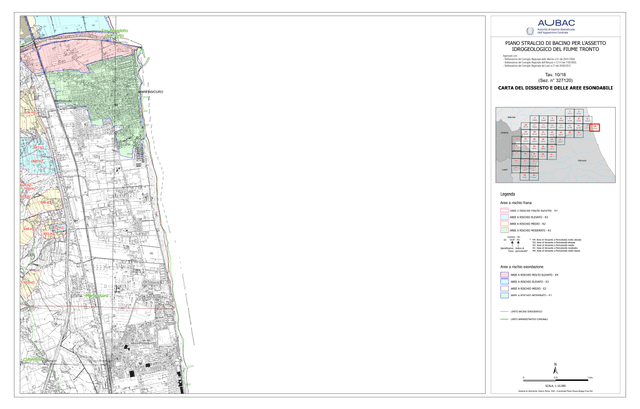Click the "MARTINSICURO" place label on the map

tap(150, 92)
